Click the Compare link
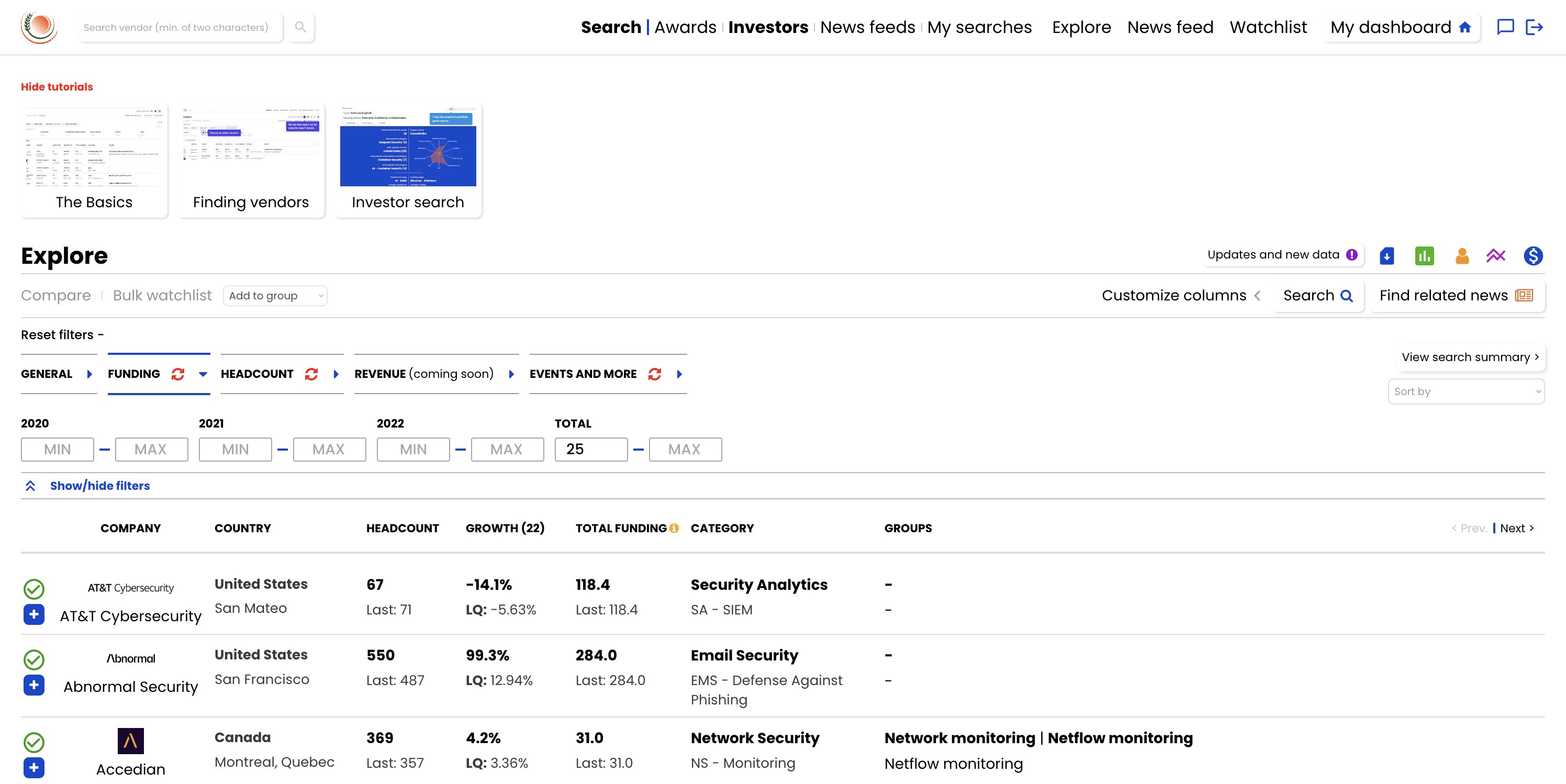This screenshot has width=1566, height=784. 55,295
